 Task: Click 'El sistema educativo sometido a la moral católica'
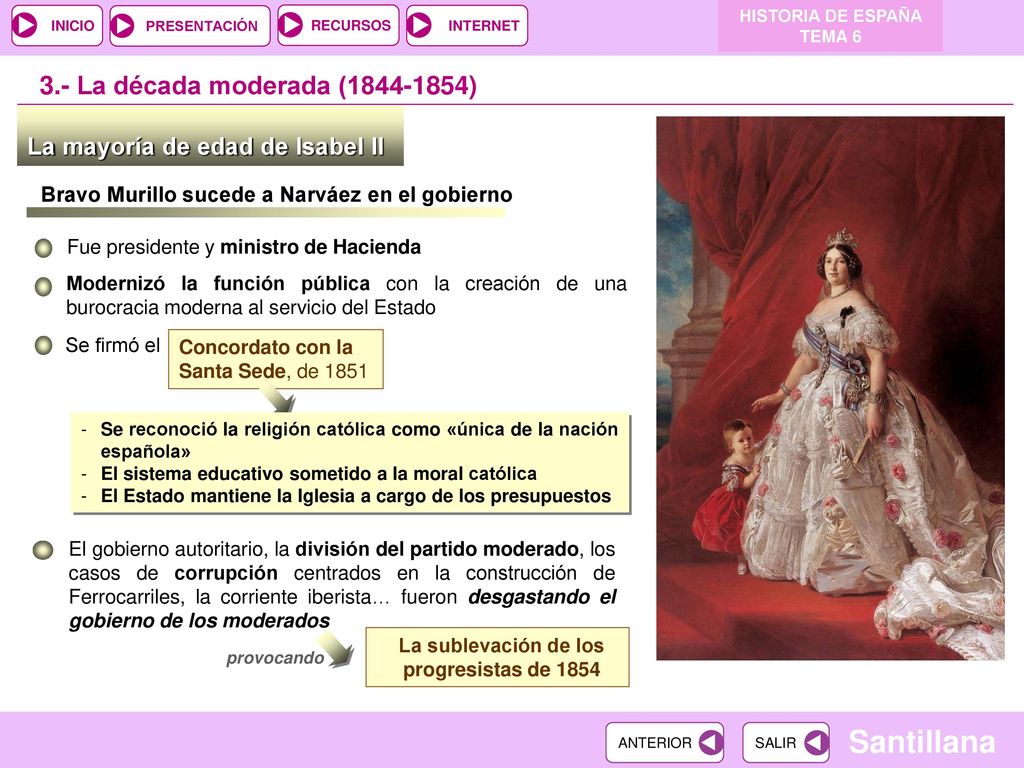coord(319,473)
